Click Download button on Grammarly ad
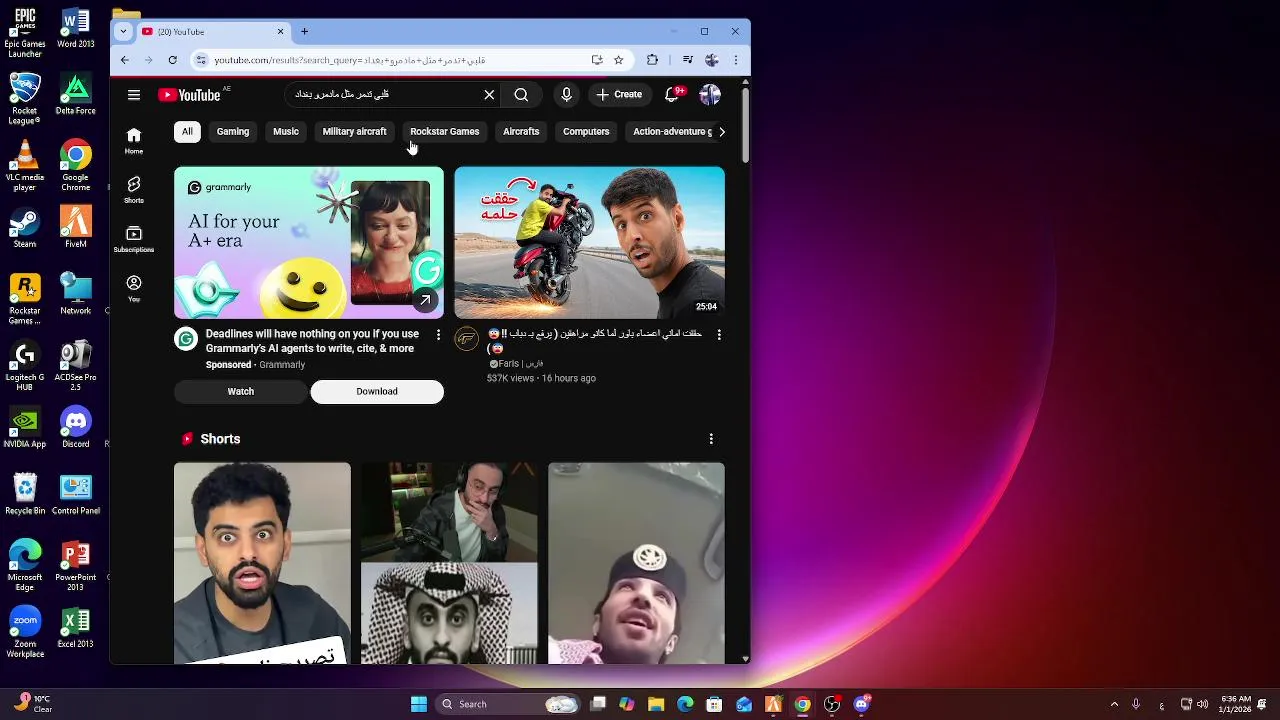Screen dimensions: 1280x720 point(377,391)
